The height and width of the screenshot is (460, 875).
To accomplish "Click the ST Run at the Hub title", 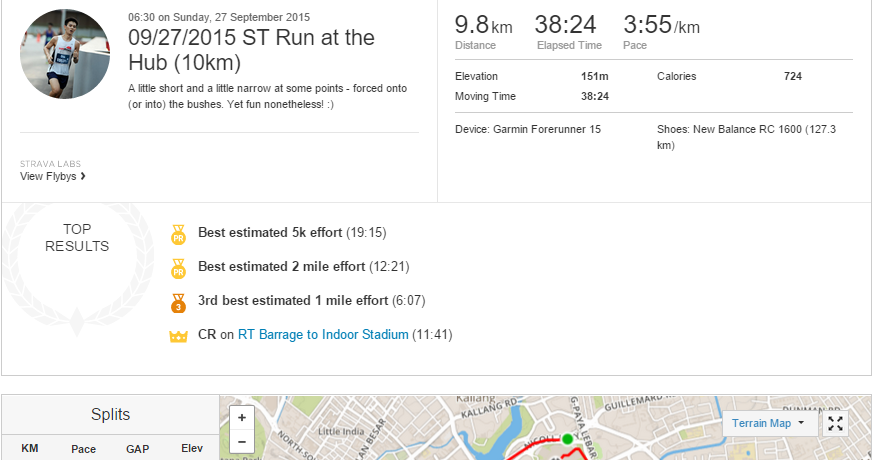I will pos(251,50).
